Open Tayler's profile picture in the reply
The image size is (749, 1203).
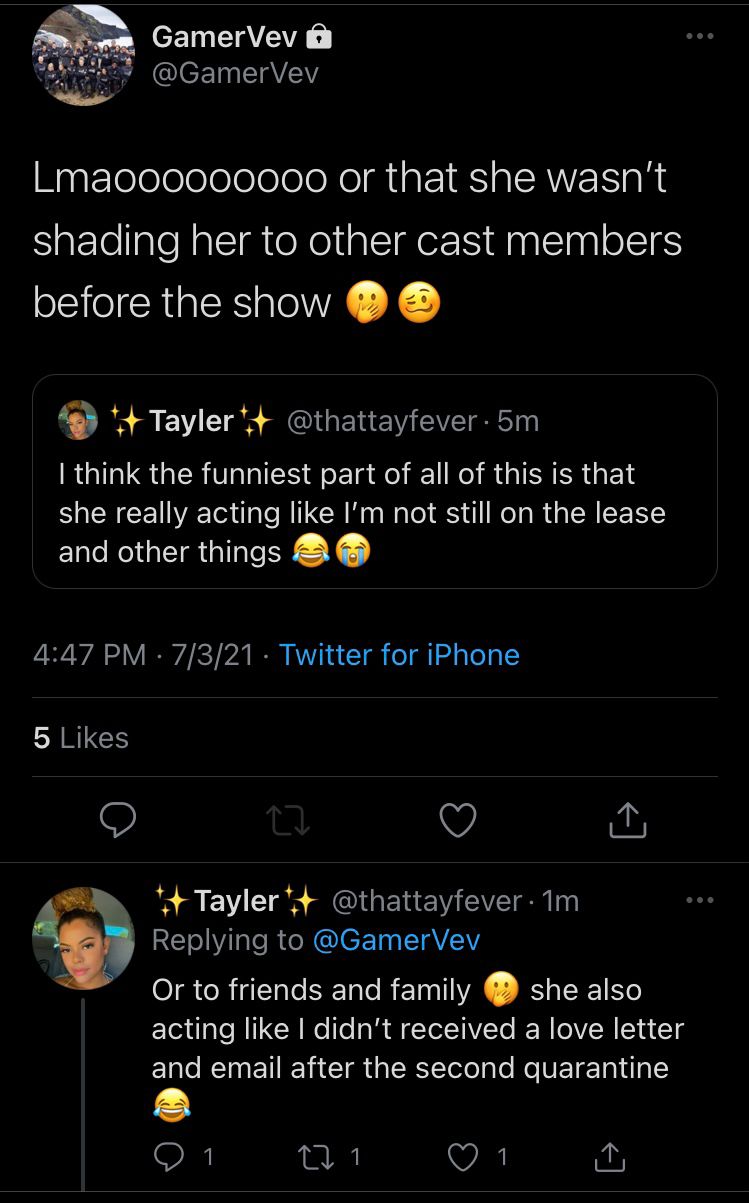coord(83,938)
